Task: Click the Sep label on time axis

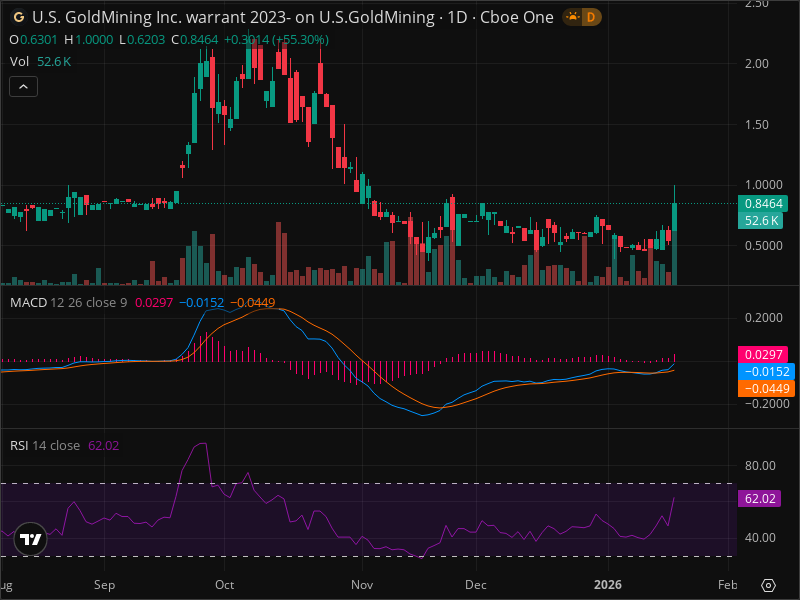Action: [x=104, y=585]
